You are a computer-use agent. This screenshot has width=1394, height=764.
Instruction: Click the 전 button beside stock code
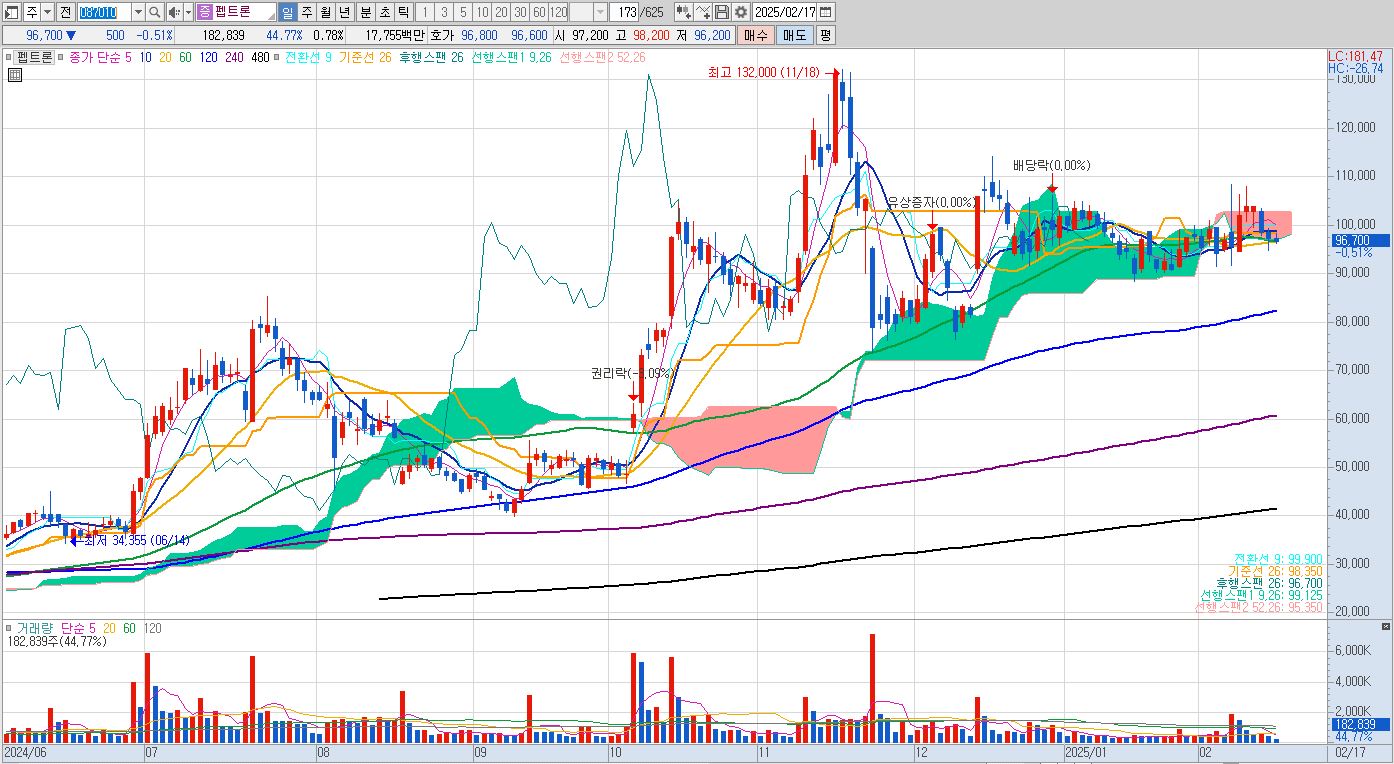coord(65,12)
